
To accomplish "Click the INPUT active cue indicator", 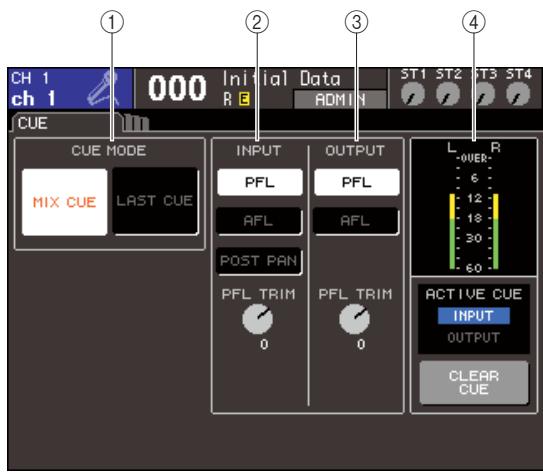I will click(x=474, y=316).
